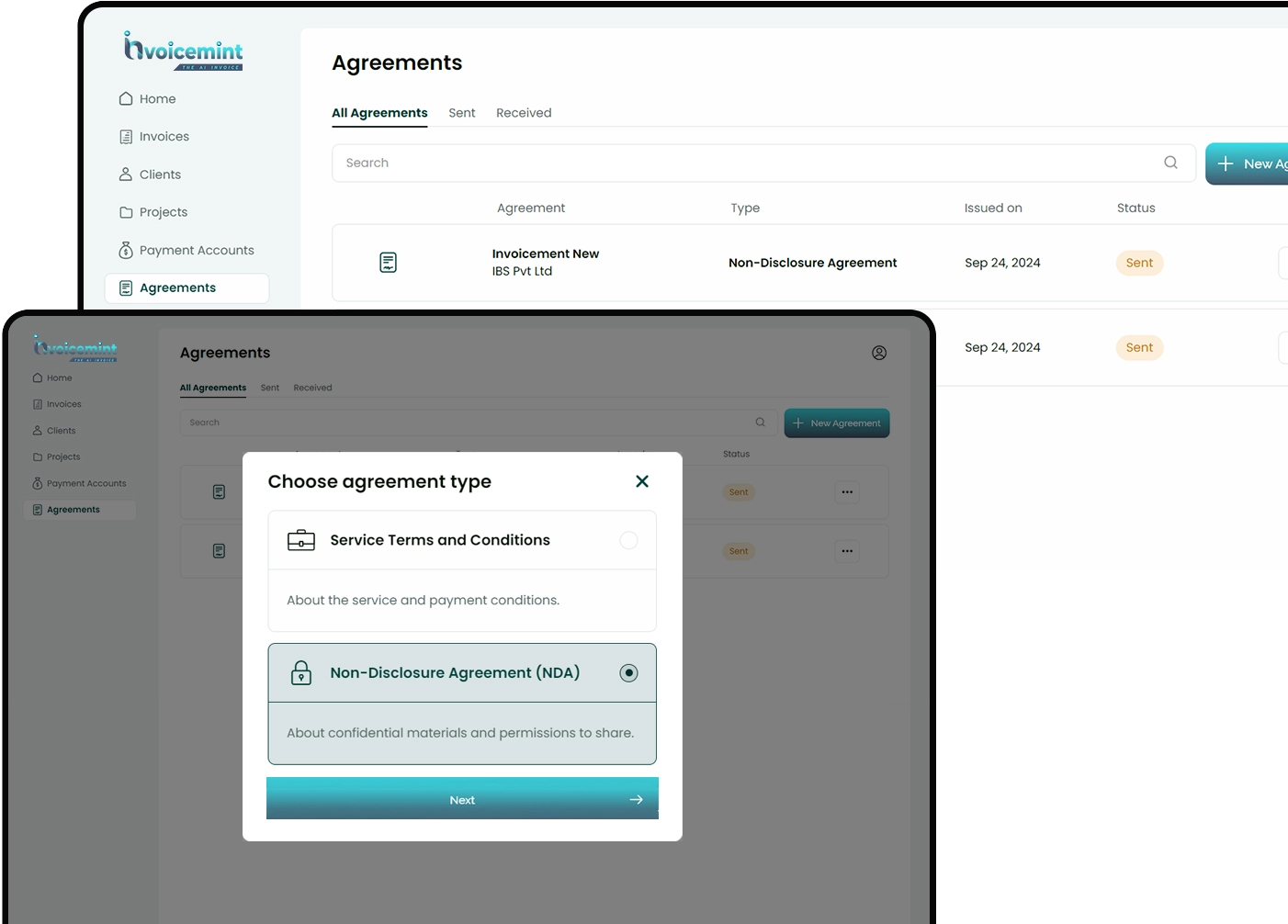Open Payment Accounts from the sidebar
Image resolution: width=1288 pixels, height=924 pixels.
tap(196, 250)
